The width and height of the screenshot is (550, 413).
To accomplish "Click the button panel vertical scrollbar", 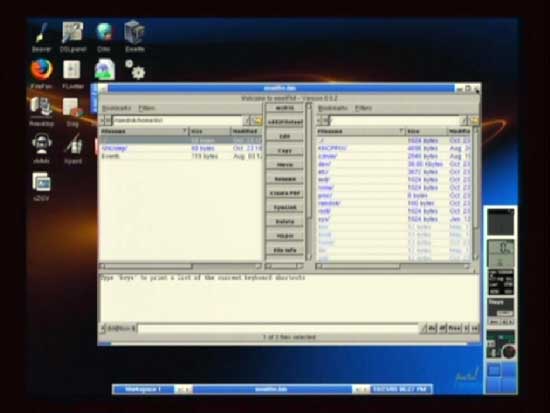I will tap(308, 181).
